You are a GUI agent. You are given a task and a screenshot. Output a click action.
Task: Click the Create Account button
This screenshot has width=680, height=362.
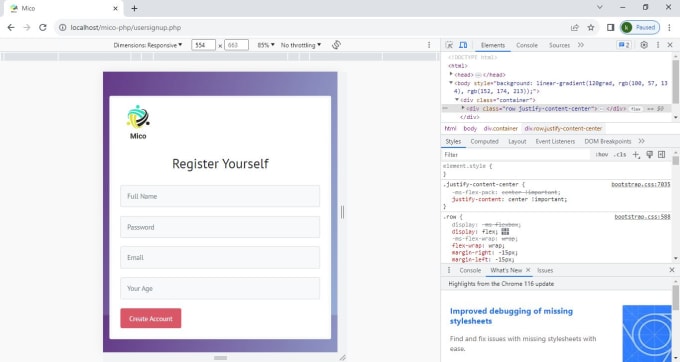(x=150, y=318)
